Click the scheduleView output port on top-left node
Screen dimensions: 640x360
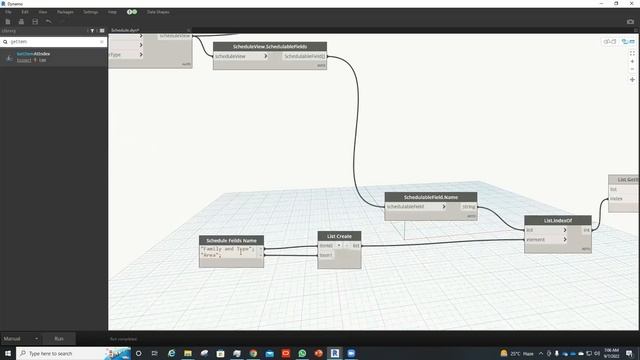coord(175,36)
